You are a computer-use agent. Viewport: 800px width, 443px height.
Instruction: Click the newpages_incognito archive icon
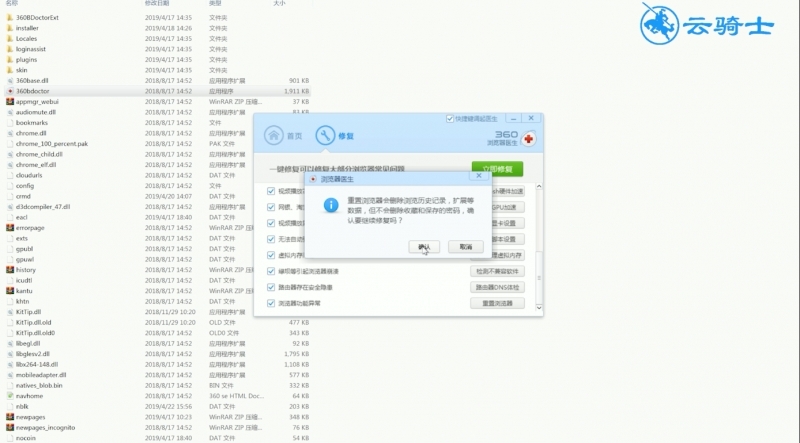[x=10, y=427]
